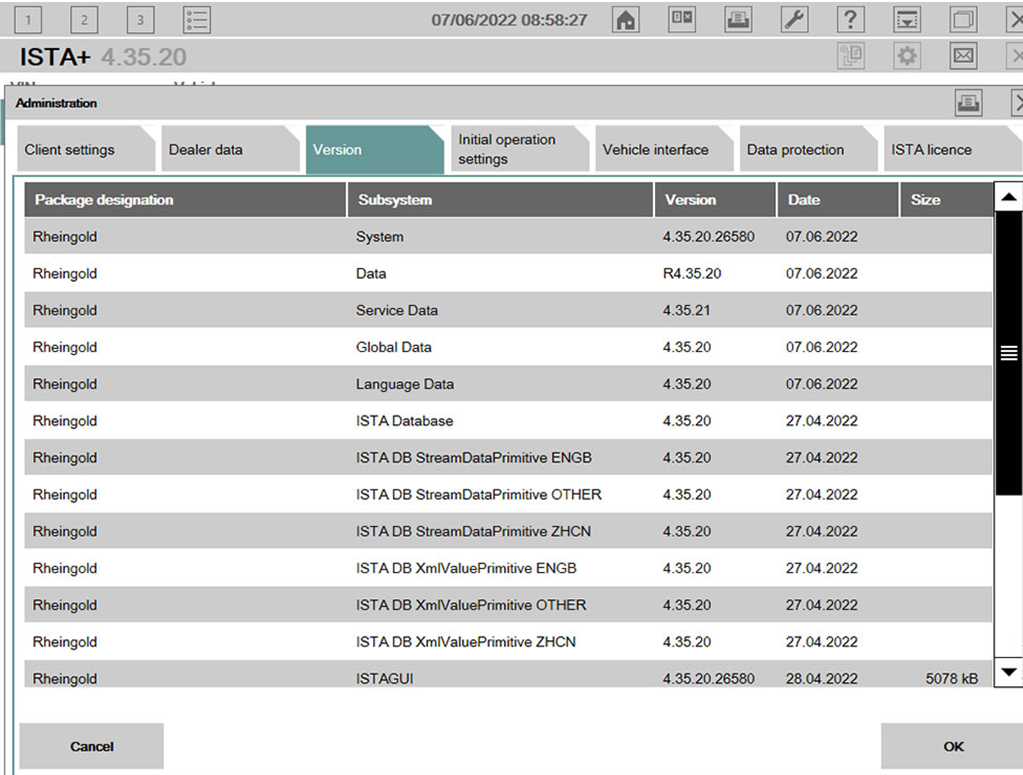Click the top toolbar printer icon

tap(738, 20)
